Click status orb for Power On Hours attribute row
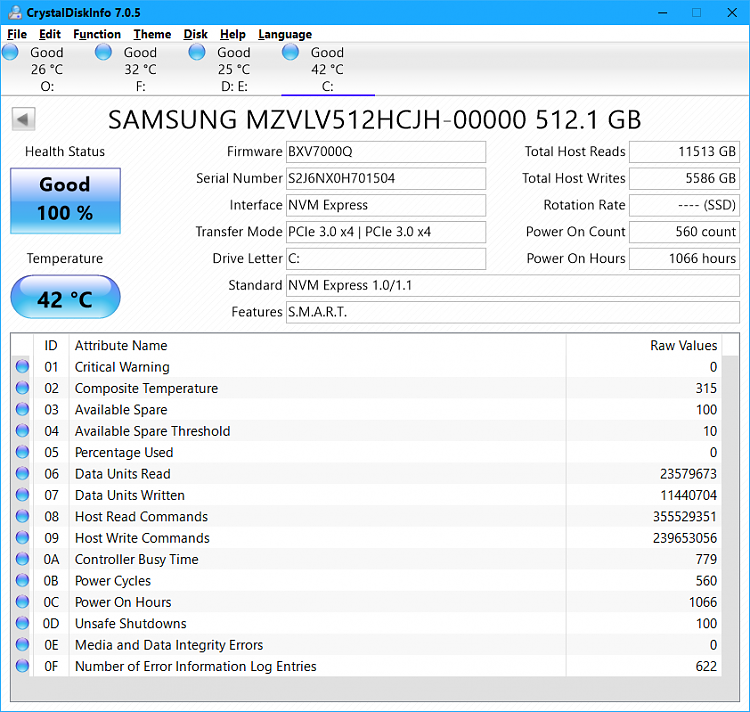This screenshot has height=712, width=750. [22, 602]
